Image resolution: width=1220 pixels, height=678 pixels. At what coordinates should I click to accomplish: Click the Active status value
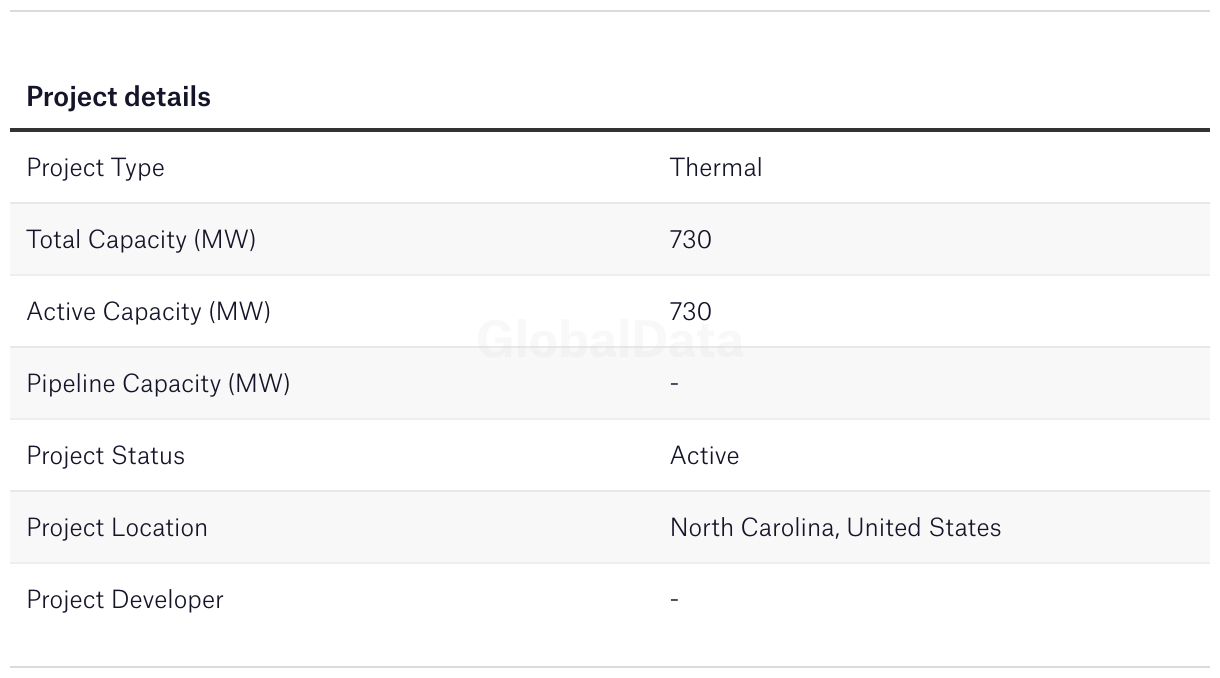point(705,455)
